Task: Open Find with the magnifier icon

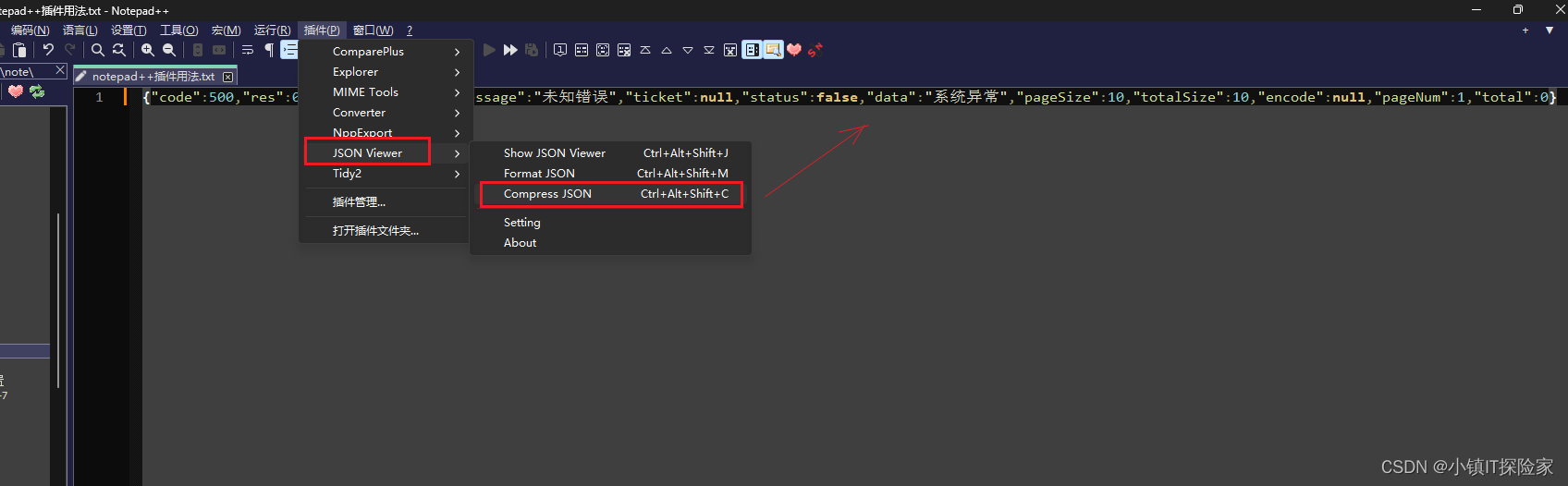Action: coord(98,50)
